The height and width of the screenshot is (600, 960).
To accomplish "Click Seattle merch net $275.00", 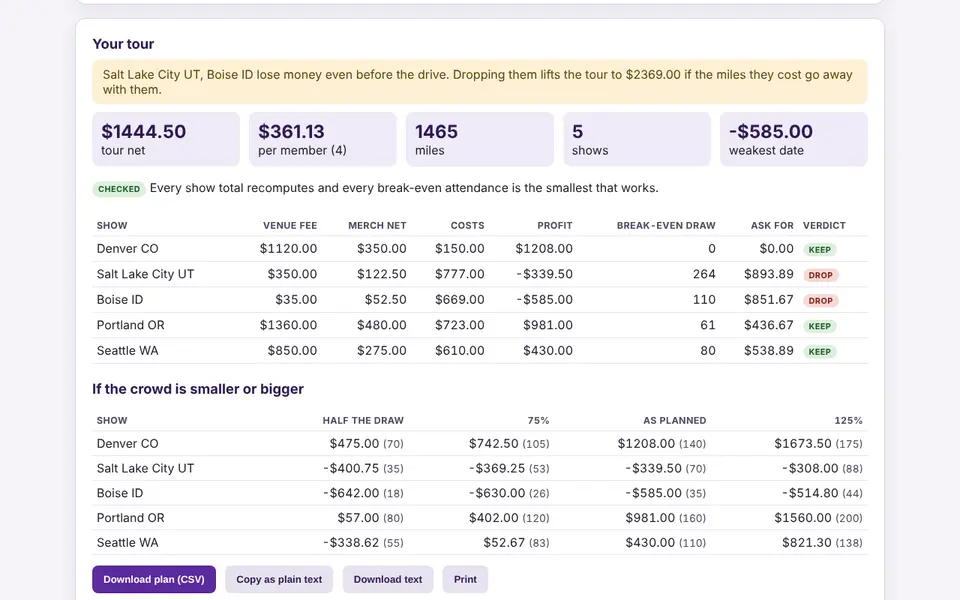I will (382, 351).
